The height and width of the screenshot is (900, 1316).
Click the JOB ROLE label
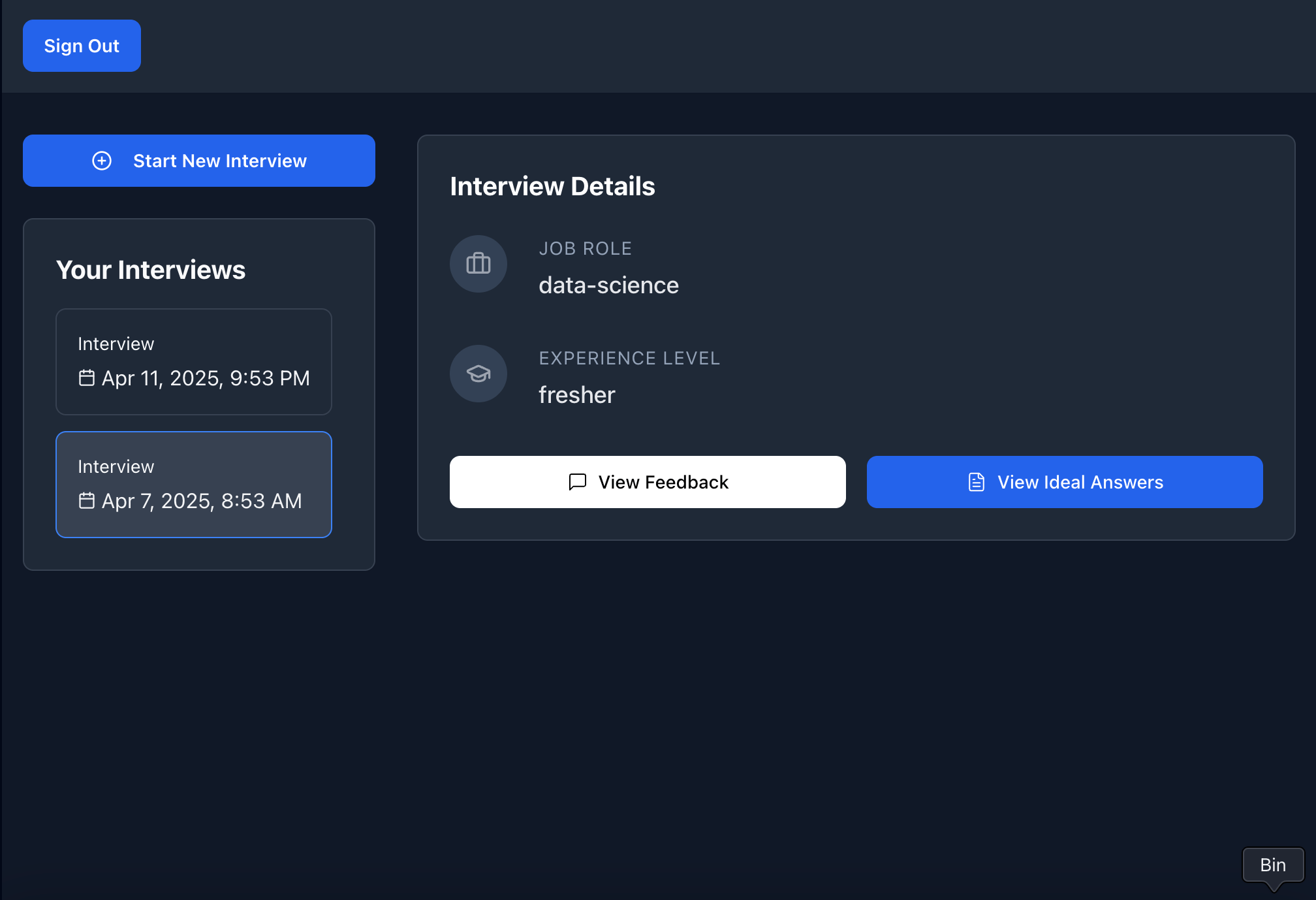[586, 249]
